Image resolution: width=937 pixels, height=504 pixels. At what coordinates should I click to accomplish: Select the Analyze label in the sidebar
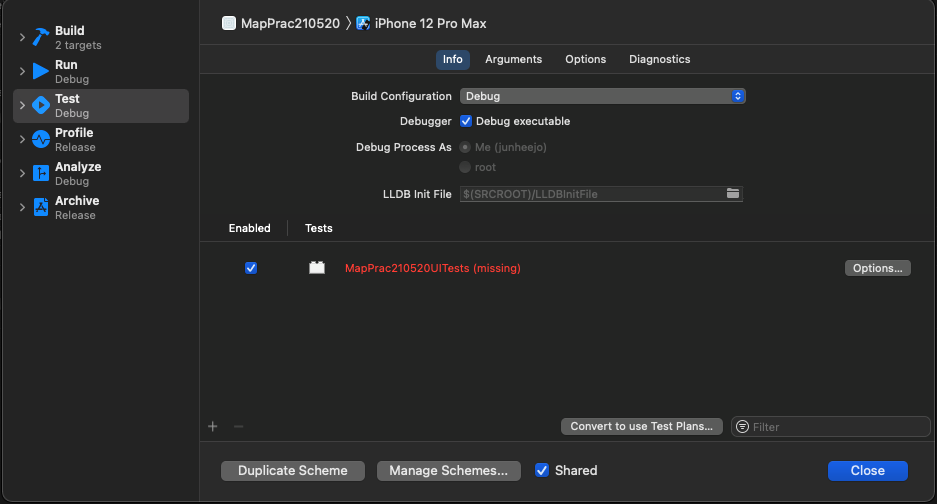[x=78, y=167]
